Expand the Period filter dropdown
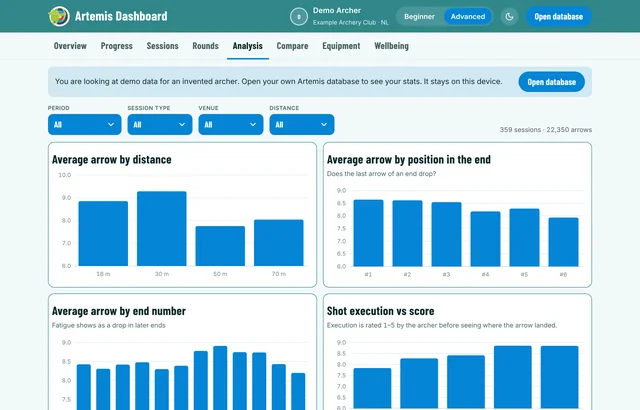 point(84,124)
